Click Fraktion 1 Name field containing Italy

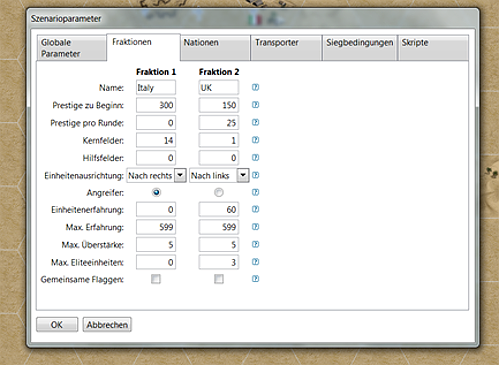point(156,88)
